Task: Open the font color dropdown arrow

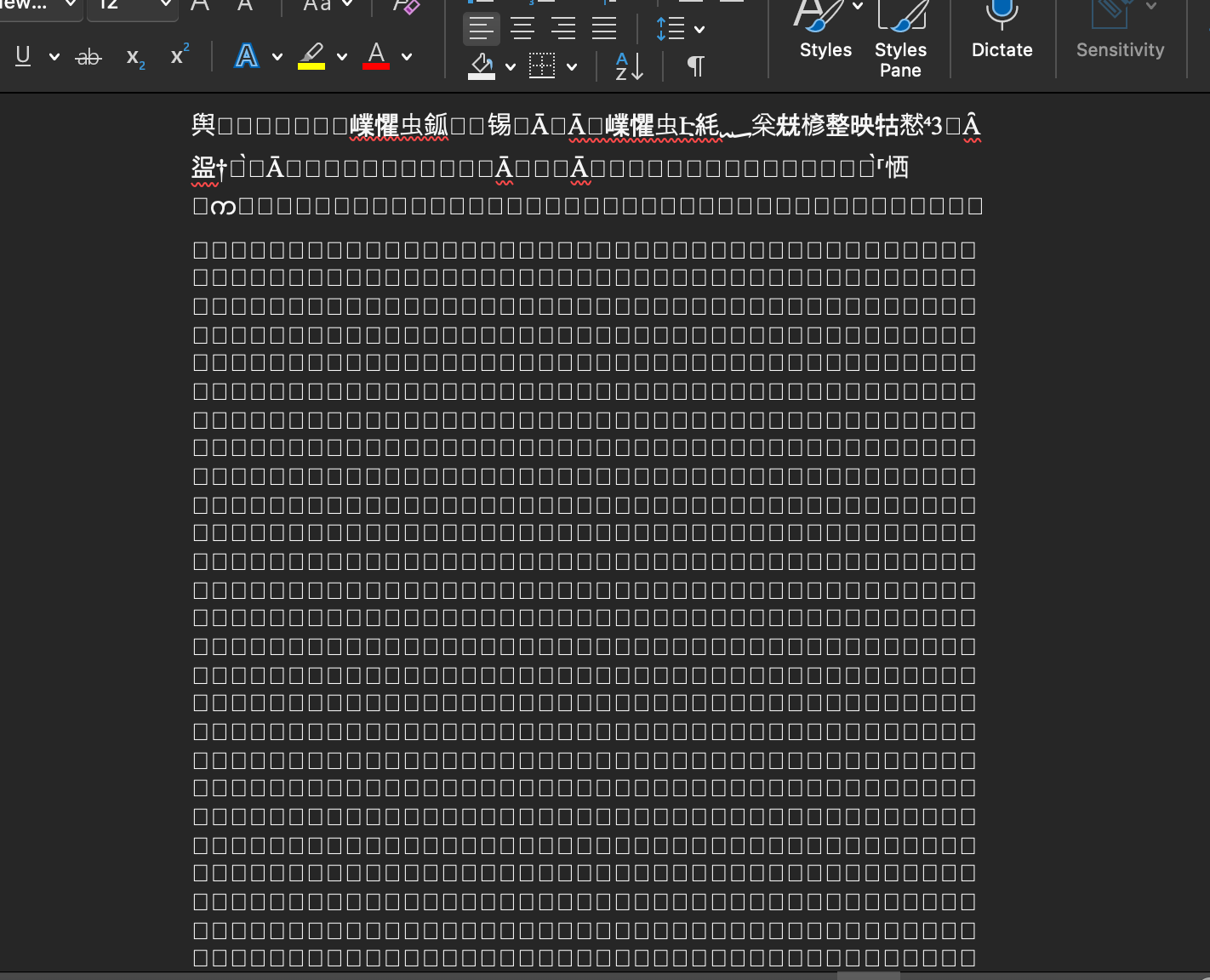Action: [x=407, y=57]
